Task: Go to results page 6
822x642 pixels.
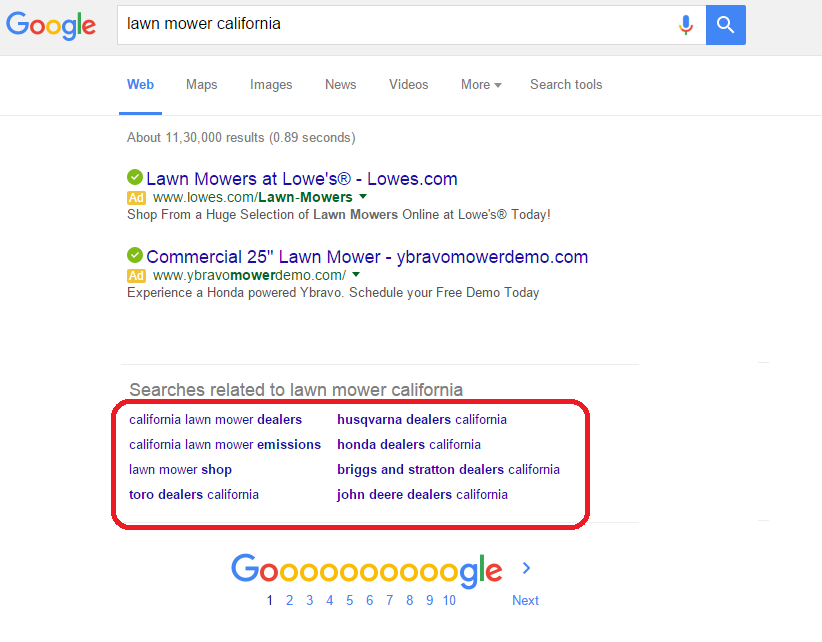Action: [370, 601]
